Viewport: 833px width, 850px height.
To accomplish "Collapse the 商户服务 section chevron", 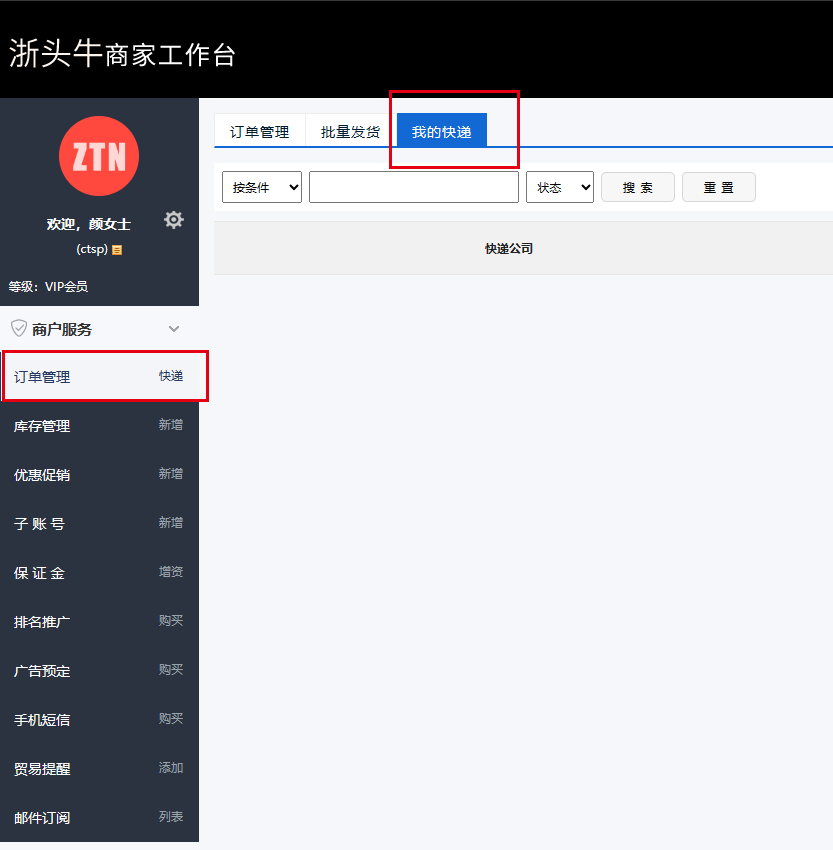I will [x=173, y=329].
